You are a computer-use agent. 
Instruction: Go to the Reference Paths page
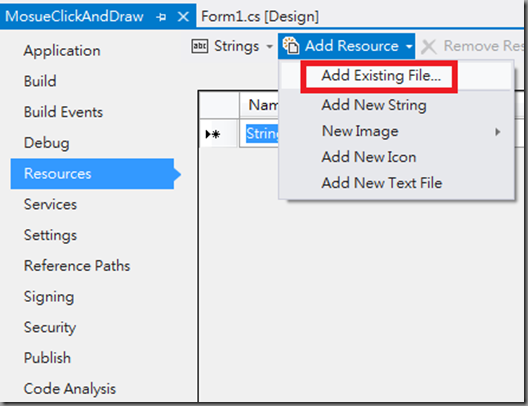tap(77, 266)
